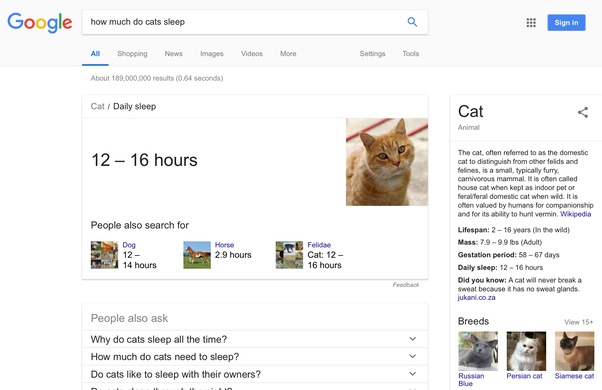The width and height of the screenshot is (602, 390).
Task: Switch to the News tab
Action: [x=174, y=54]
